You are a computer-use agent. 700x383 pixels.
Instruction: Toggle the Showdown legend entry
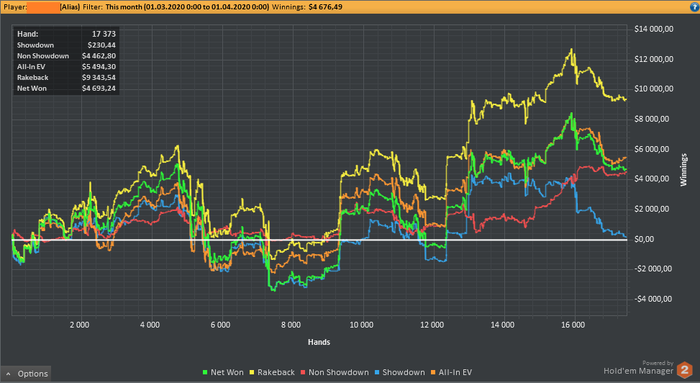point(400,372)
